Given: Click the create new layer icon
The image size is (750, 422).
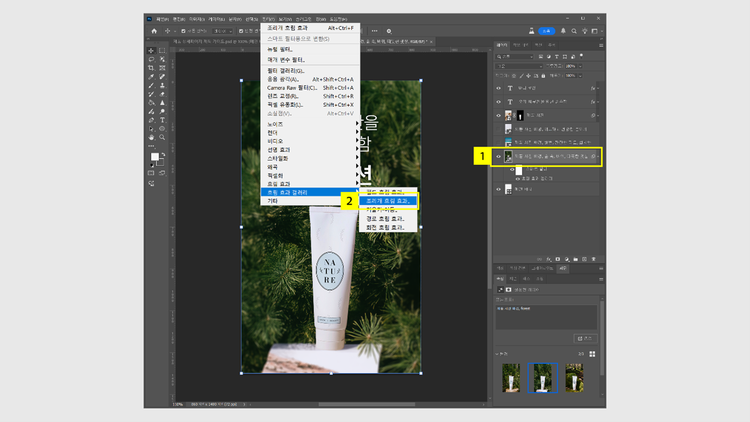Looking at the screenshot, I should point(585,259).
